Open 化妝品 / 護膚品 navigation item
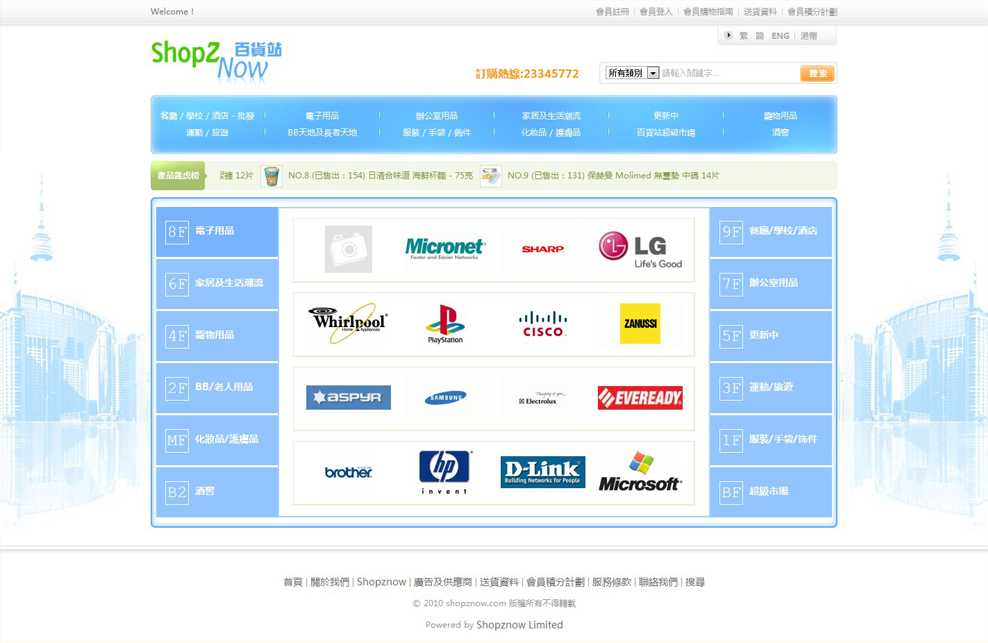The image size is (988, 643). click(x=551, y=132)
